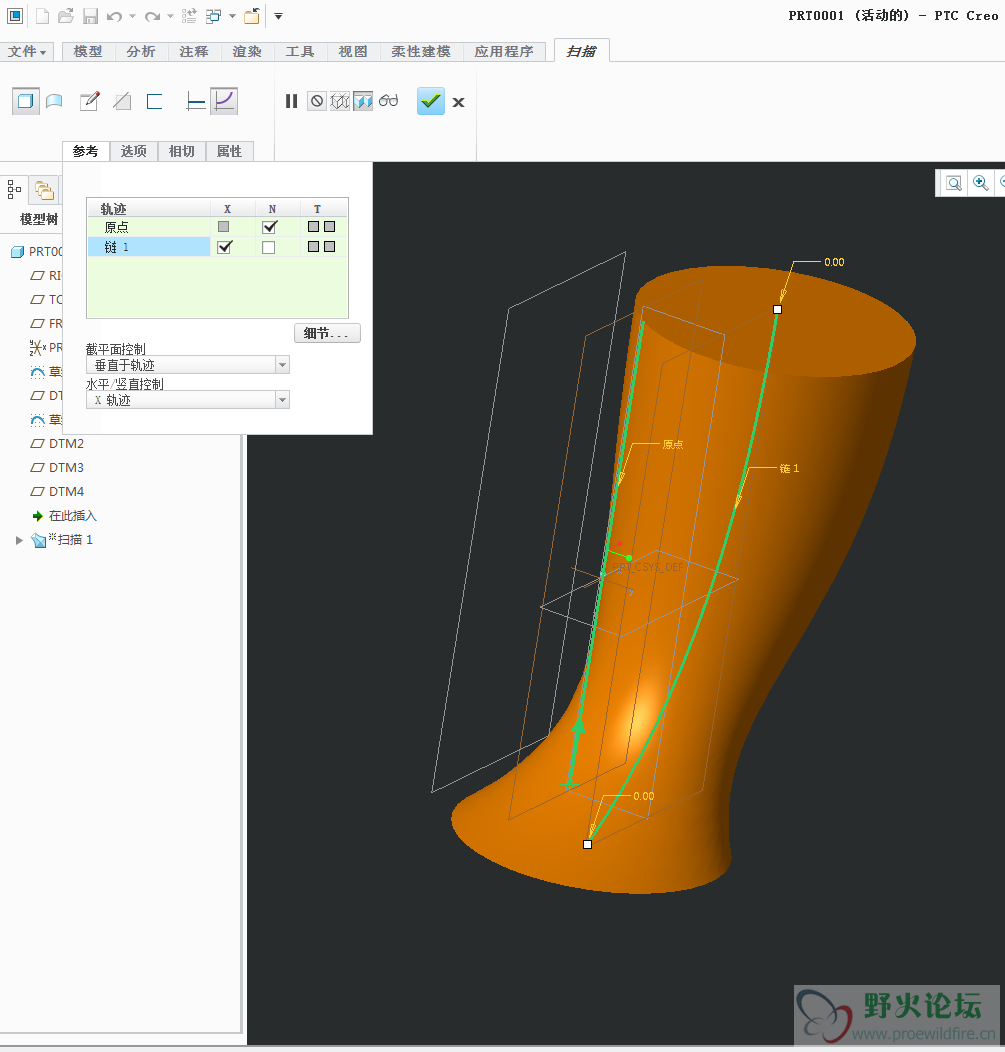Screen dimensions: 1005x1052
Task: Open the windows list dropdown arrow
Action: coord(232,16)
